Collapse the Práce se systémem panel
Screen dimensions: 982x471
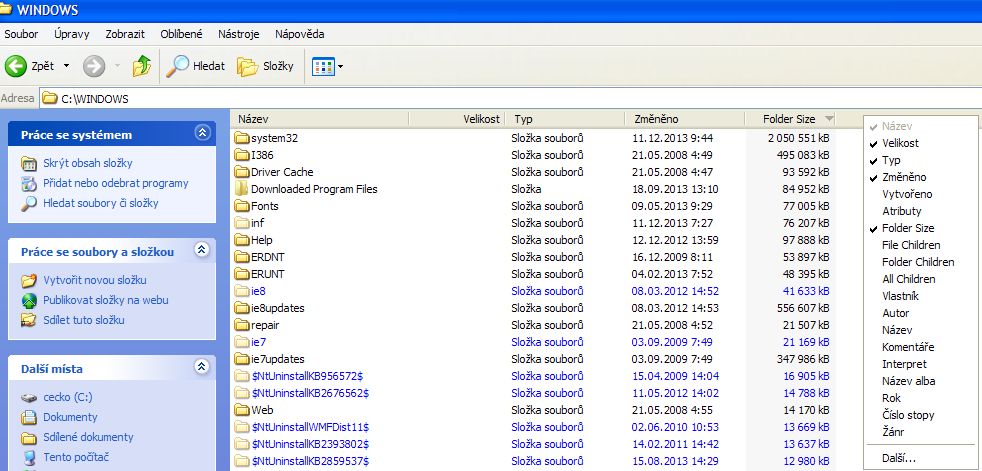click(203, 133)
